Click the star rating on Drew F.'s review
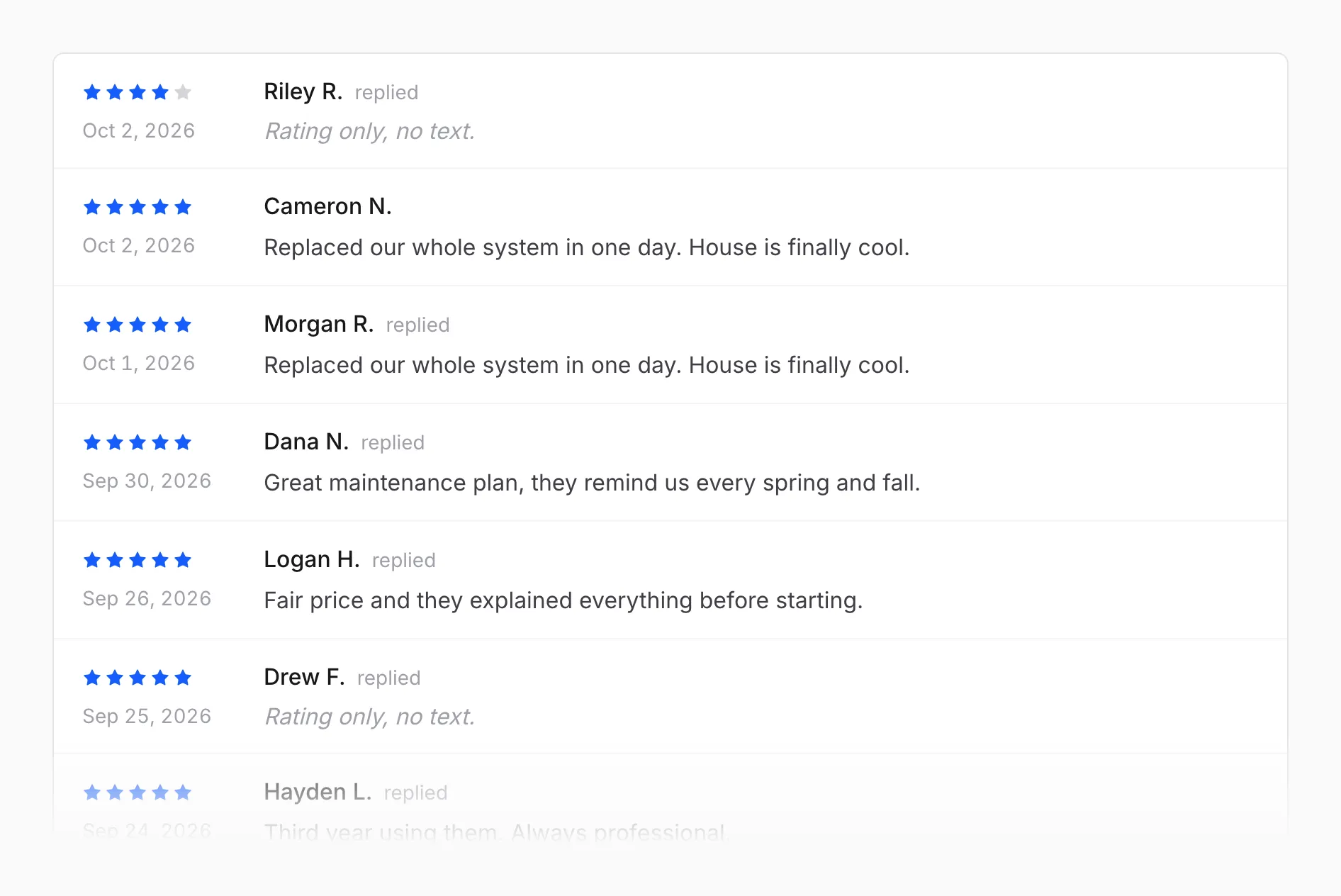1341x896 pixels. [138, 678]
